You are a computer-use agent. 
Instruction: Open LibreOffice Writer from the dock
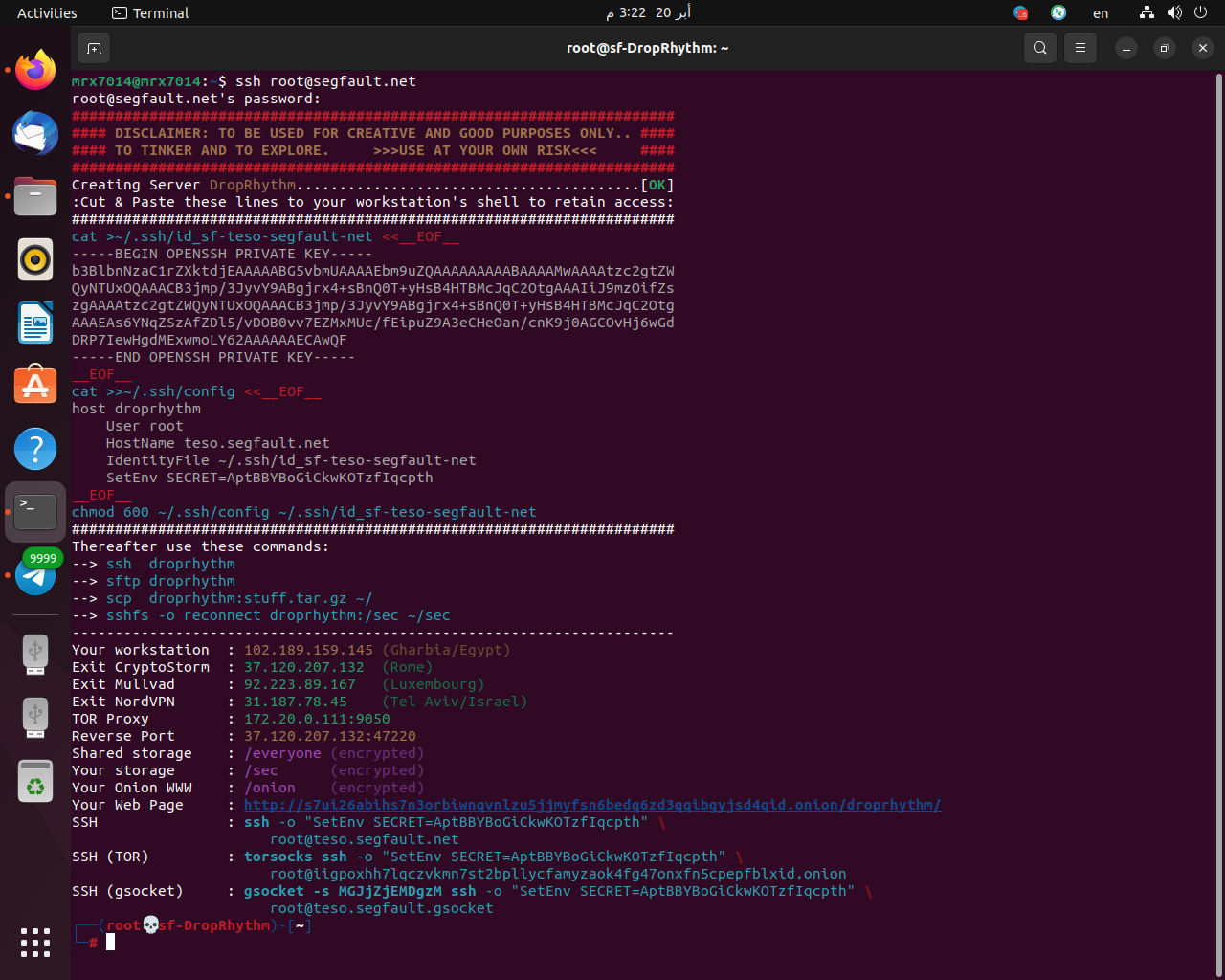pyautogui.click(x=35, y=323)
